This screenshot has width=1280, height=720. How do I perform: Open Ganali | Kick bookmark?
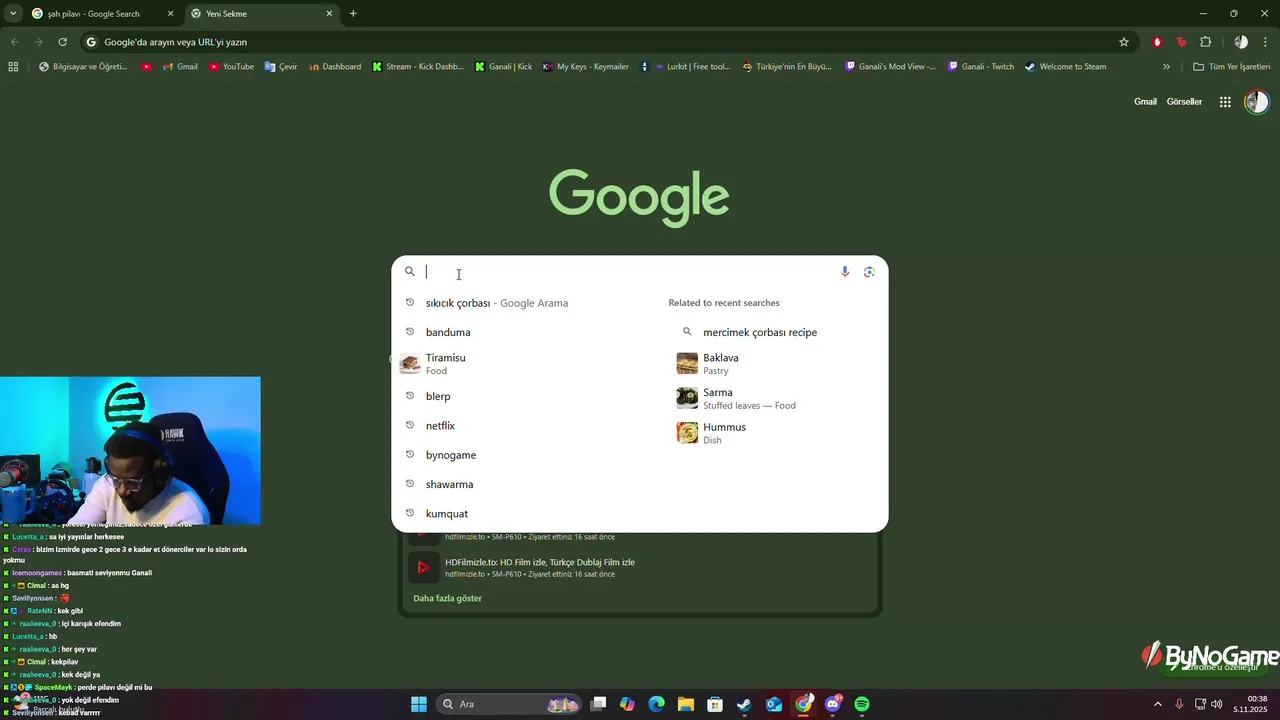(x=503, y=67)
